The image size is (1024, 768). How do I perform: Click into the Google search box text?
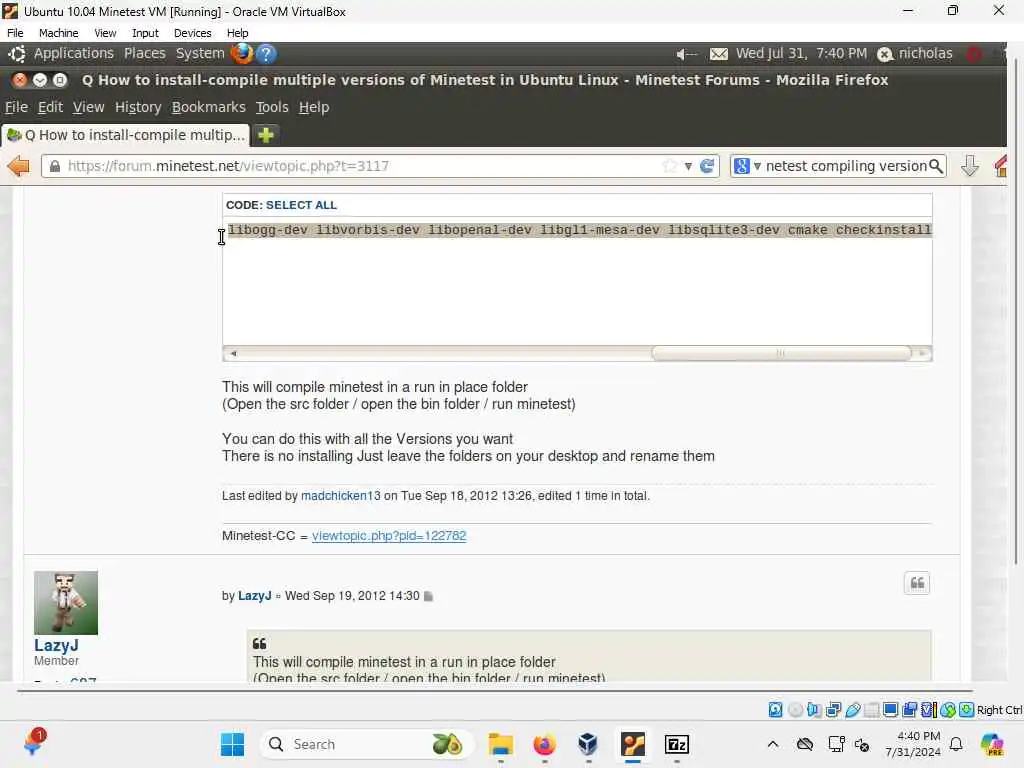point(846,166)
